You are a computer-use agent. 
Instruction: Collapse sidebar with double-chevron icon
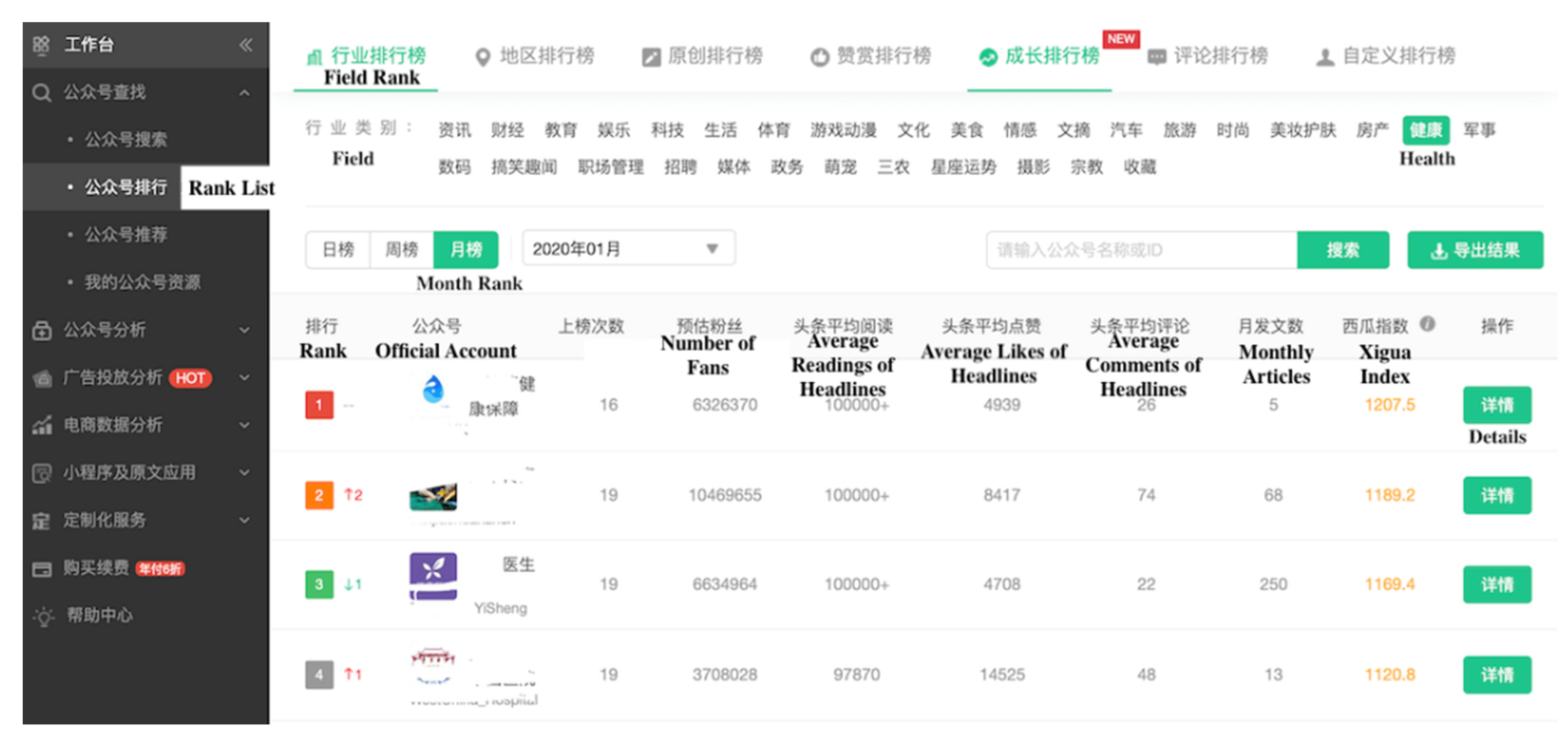pyautogui.click(x=246, y=44)
